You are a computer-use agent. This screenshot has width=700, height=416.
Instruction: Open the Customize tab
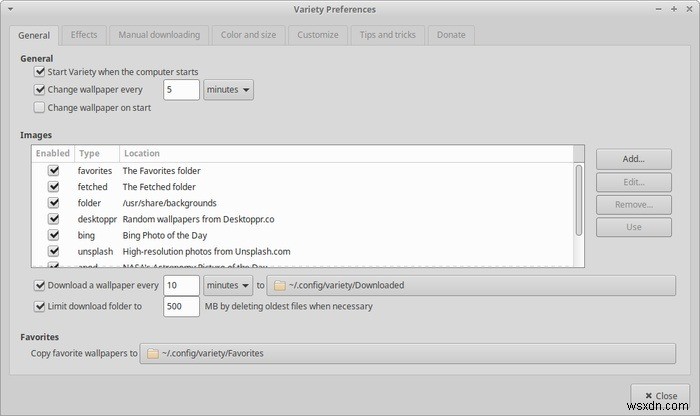coord(318,35)
